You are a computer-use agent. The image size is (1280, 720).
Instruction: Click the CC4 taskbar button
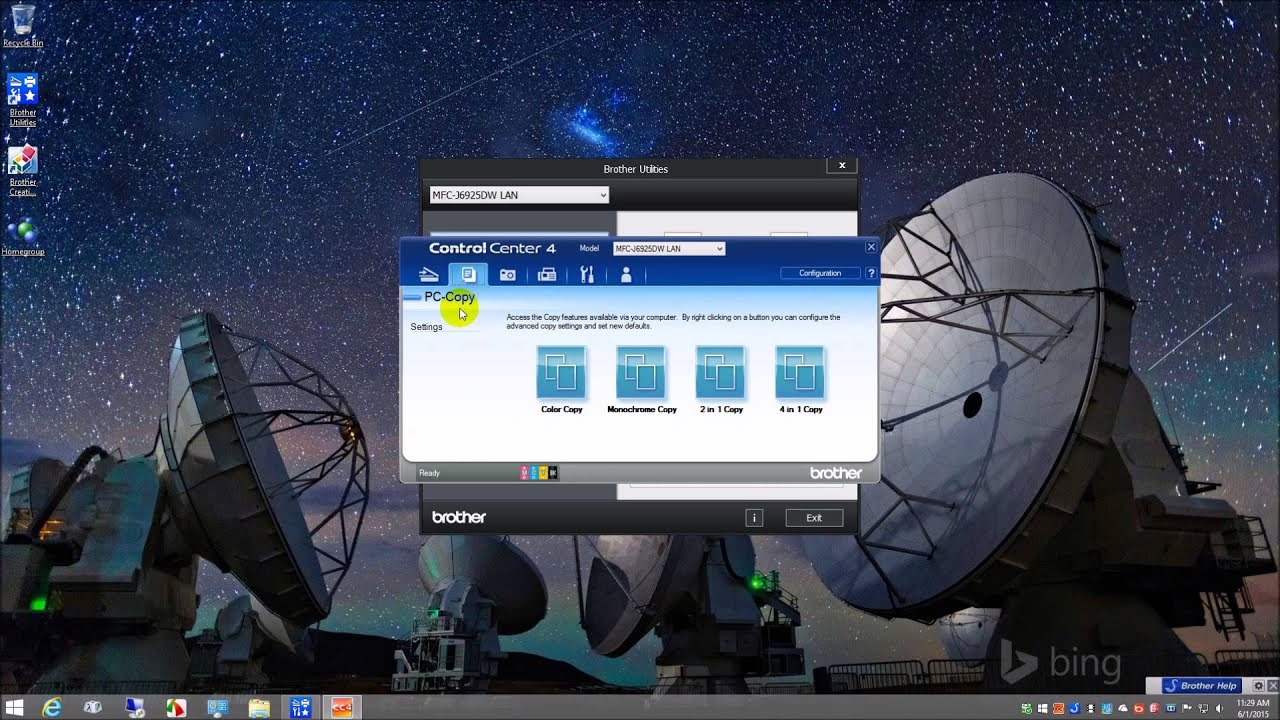click(342, 708)
